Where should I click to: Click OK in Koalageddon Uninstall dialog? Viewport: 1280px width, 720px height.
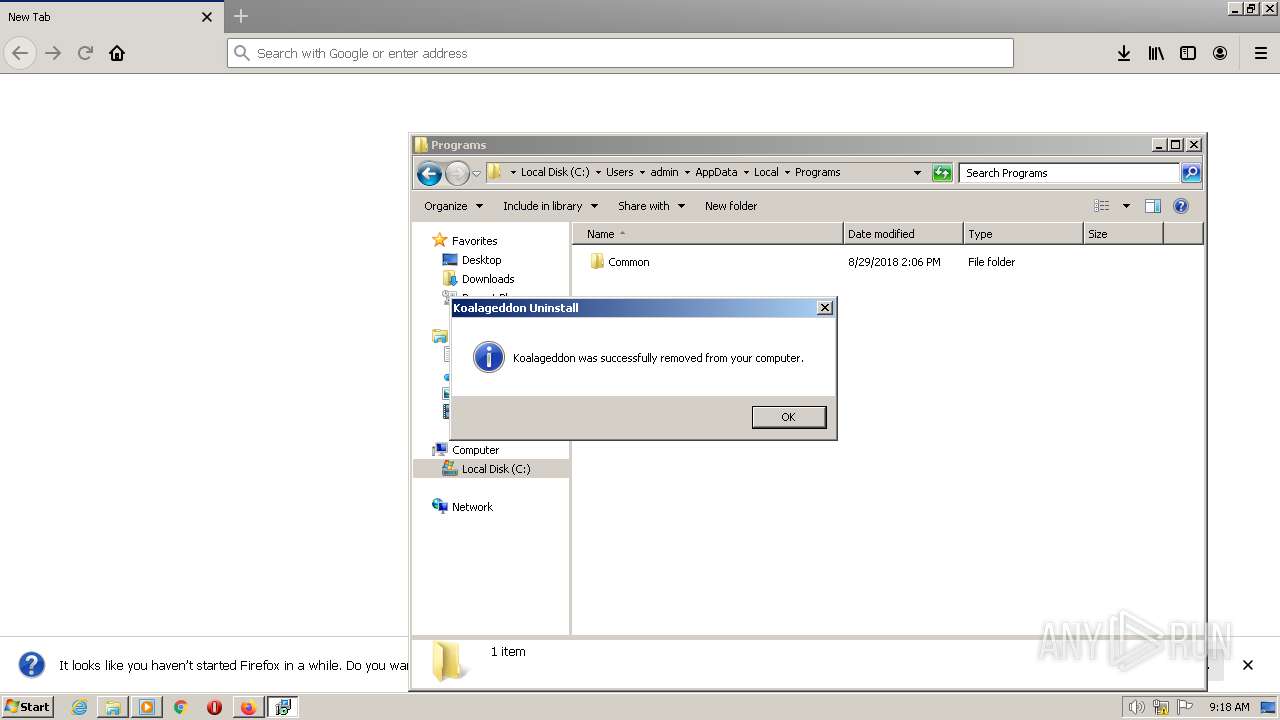pos(788,417)
